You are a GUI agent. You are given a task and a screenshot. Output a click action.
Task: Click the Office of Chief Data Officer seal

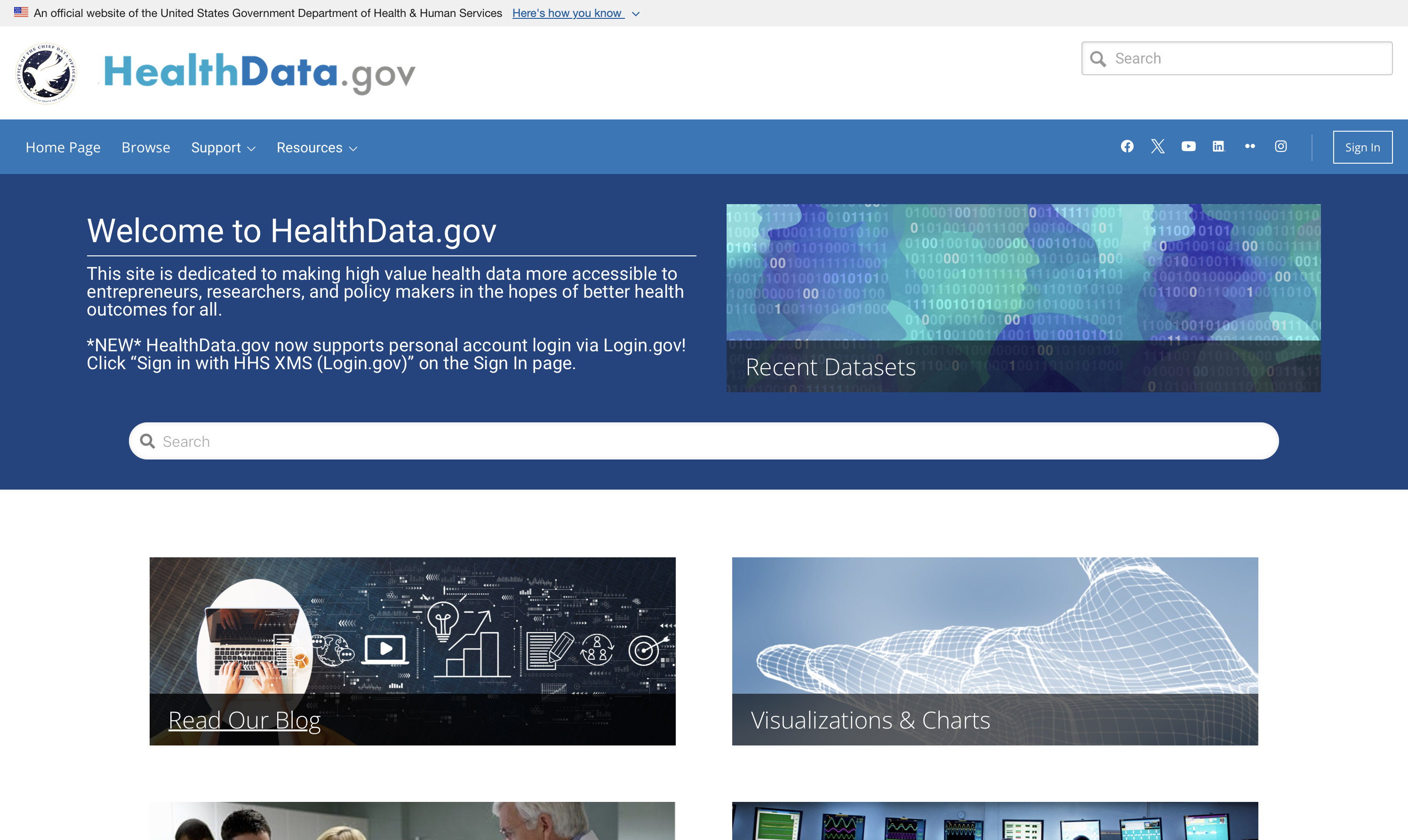46,73
